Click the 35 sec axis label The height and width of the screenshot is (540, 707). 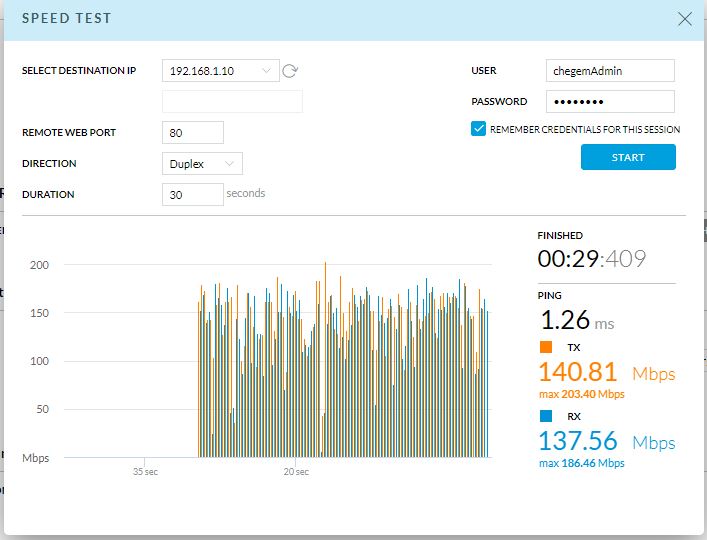145,472
